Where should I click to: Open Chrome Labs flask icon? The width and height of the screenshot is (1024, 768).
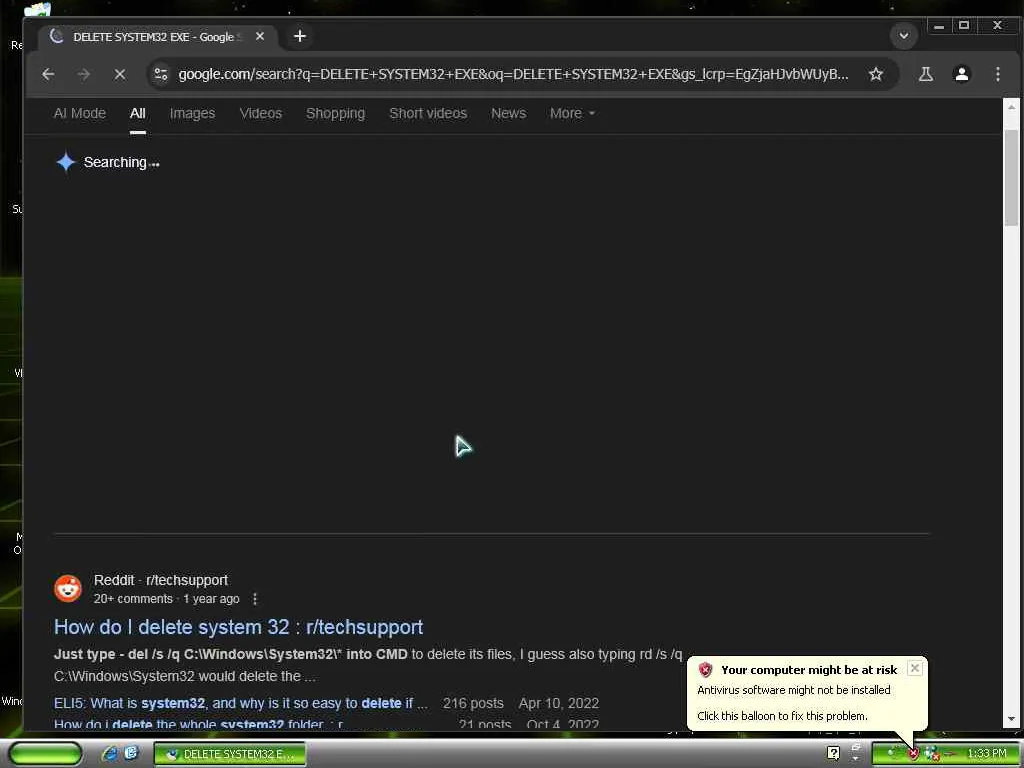[x=925, y=74]
